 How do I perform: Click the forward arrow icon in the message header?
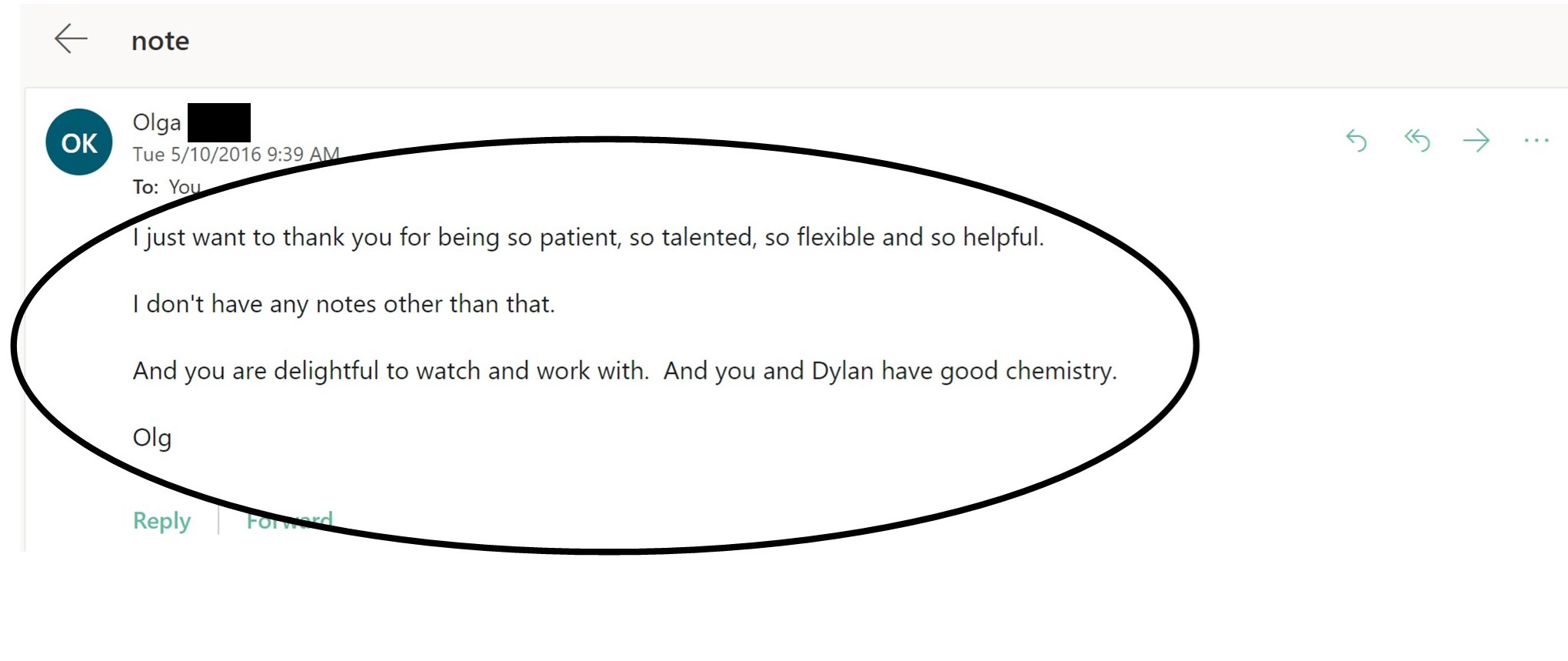(1476, 140)
